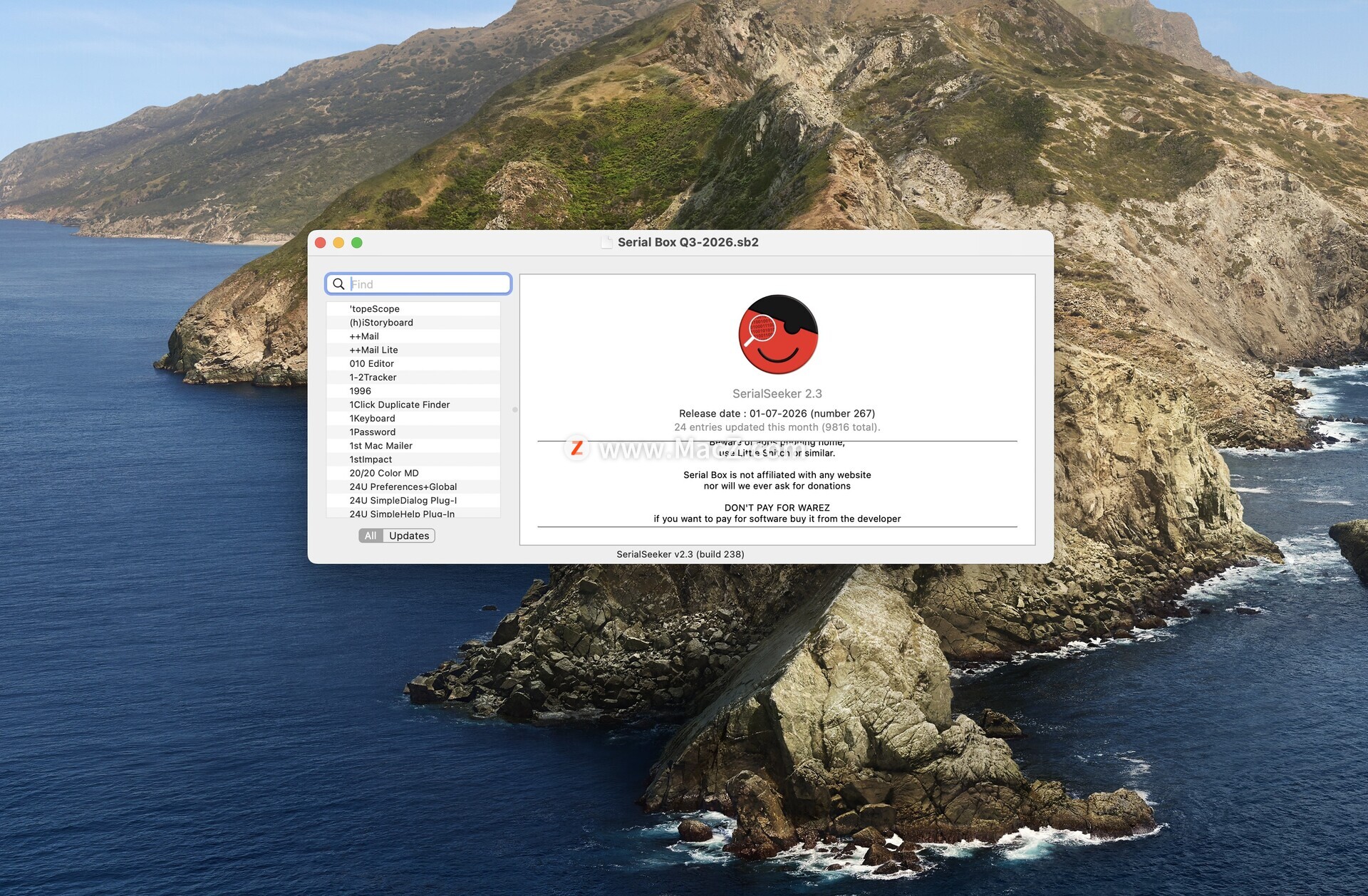The height and width of the screenshot is (896, 1368).
Task: Select the 1stImpact entry
Action: point(413,459)
